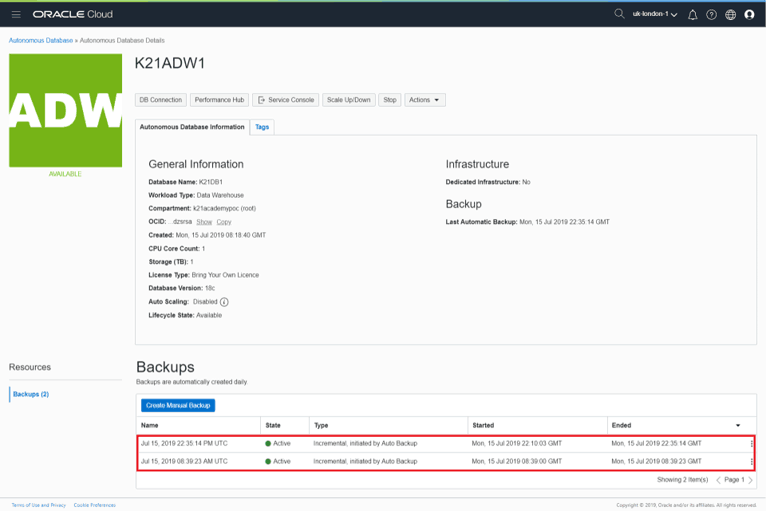Switch to the Tags tab
The width and height of the screenshot is (766, 511).
(x=262, y=127)
